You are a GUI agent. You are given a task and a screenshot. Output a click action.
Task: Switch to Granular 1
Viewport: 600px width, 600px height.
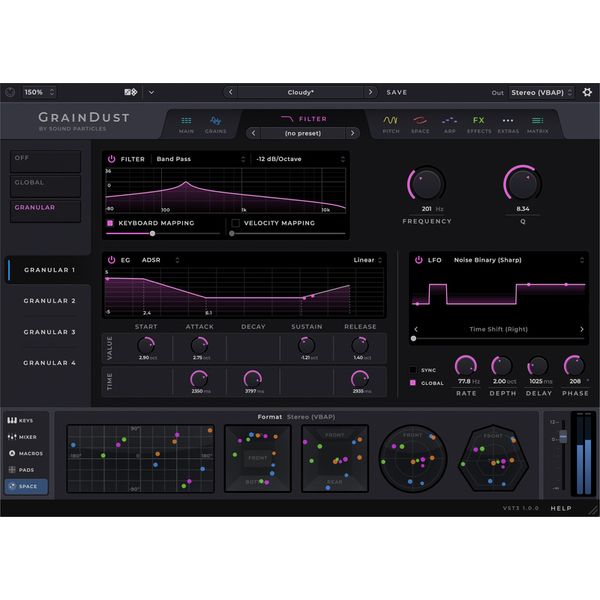coord(49,270)
